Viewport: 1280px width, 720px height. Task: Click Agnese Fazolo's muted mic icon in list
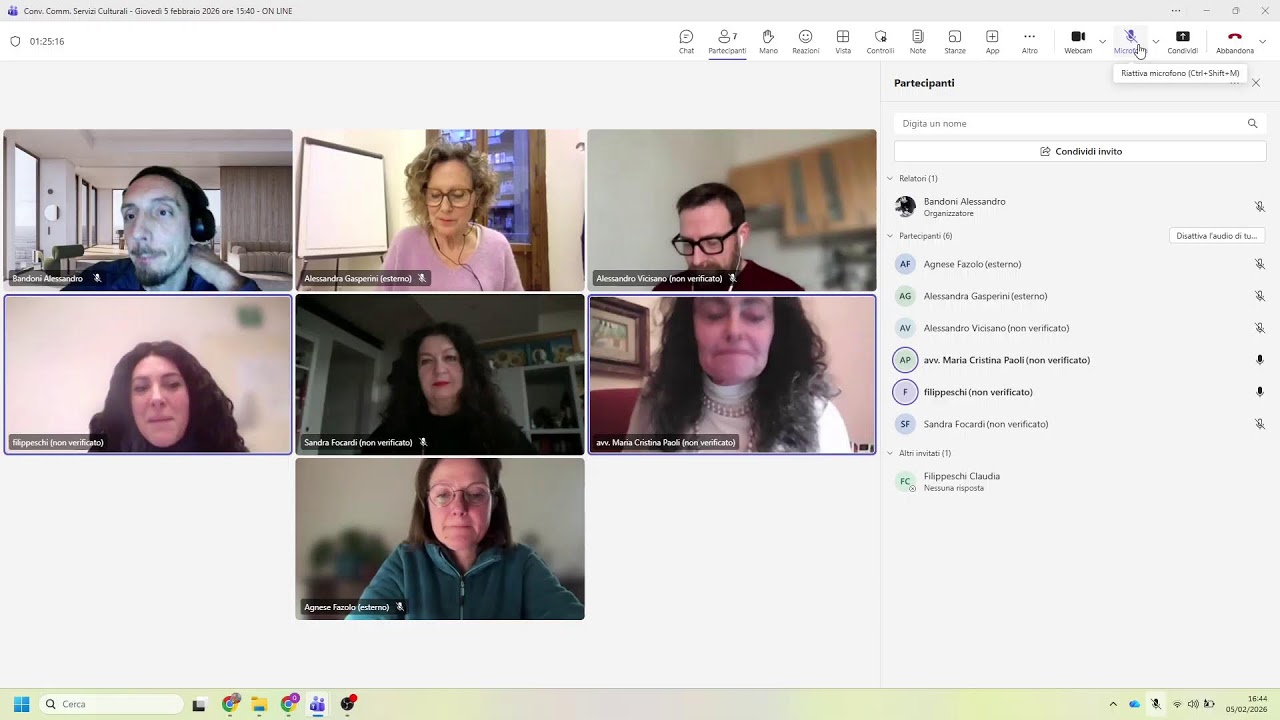pos(1260,264)
